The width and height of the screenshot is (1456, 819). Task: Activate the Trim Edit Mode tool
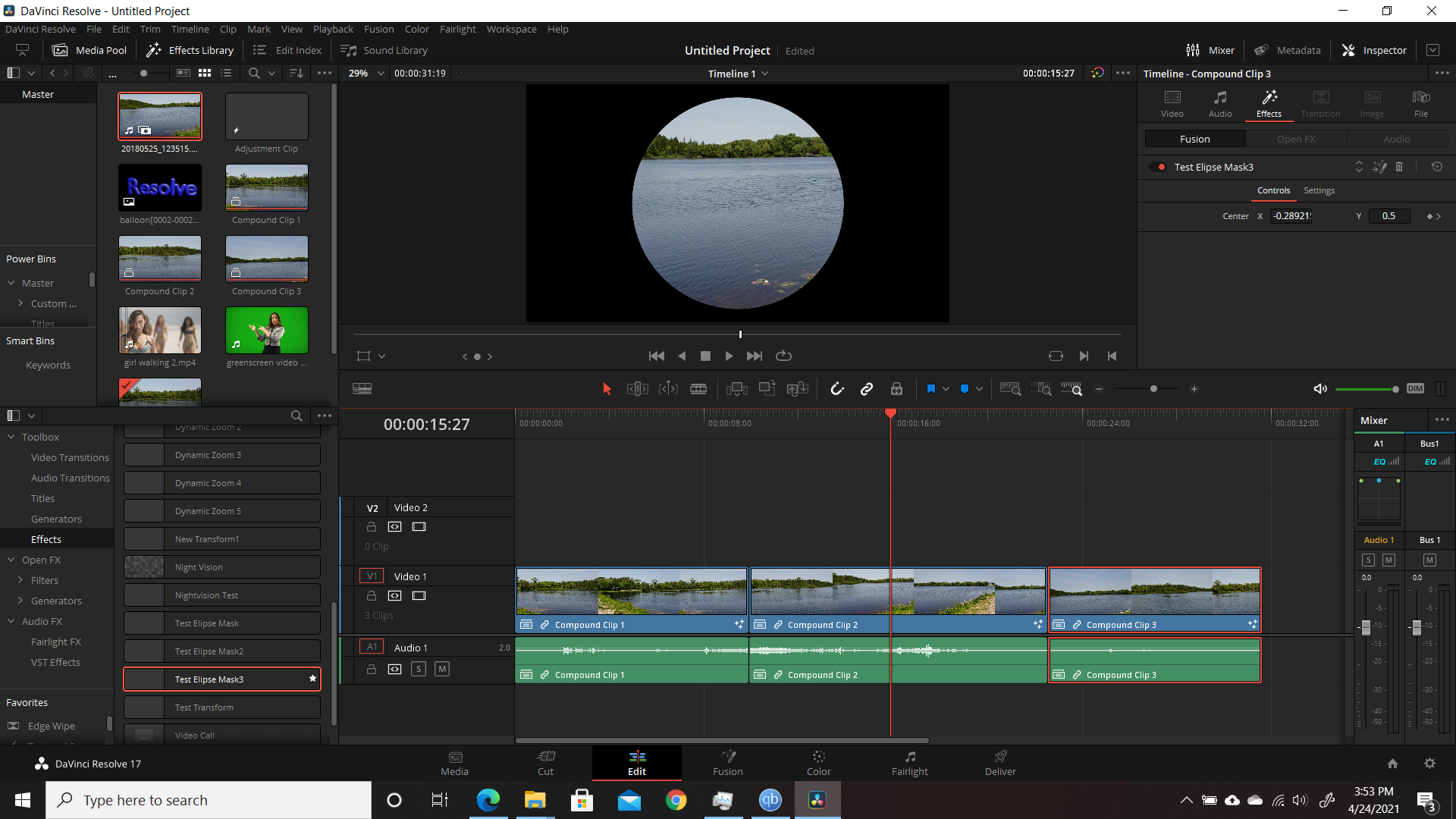tap(637, 389)
